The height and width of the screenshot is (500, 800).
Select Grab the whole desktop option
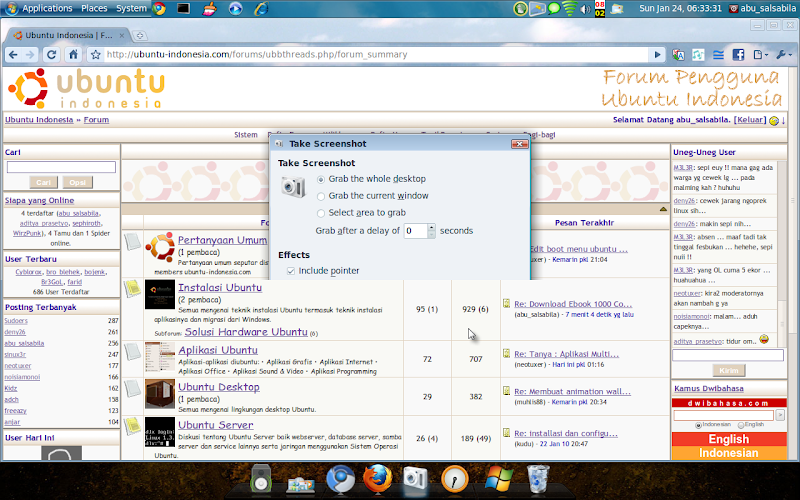[371, 179]
